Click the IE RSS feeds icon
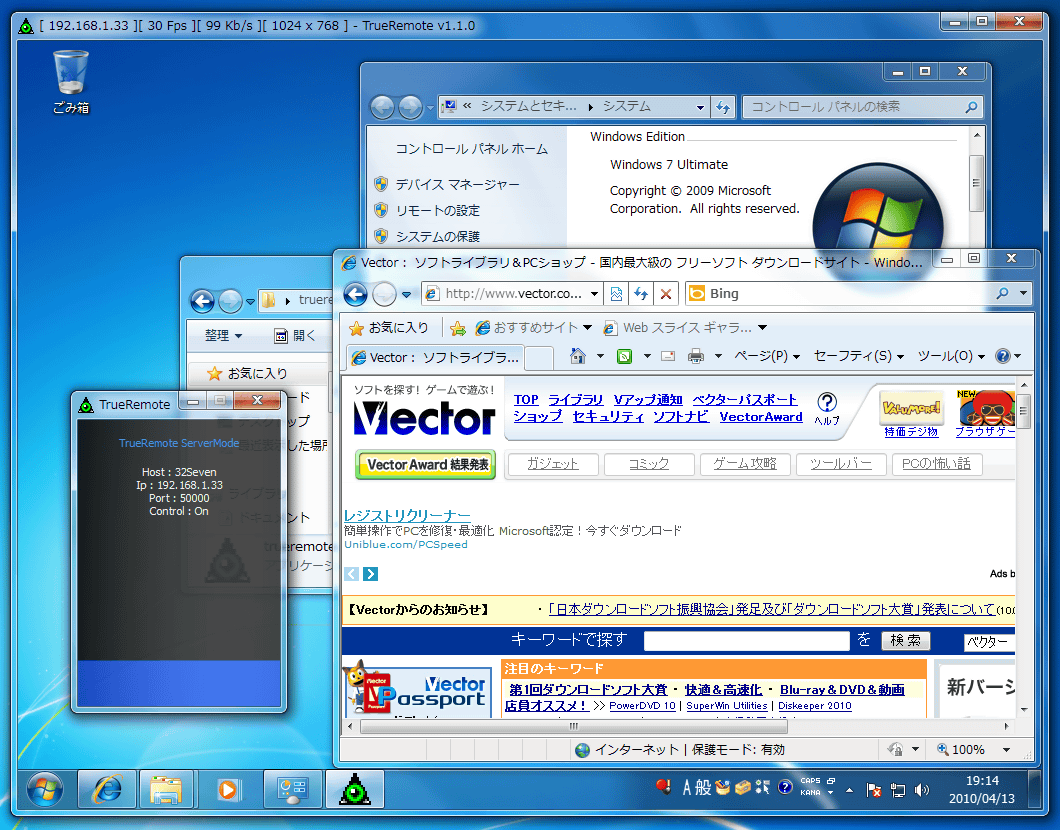Viewport: 1060px width, 830px height. (x=624, y=356)
